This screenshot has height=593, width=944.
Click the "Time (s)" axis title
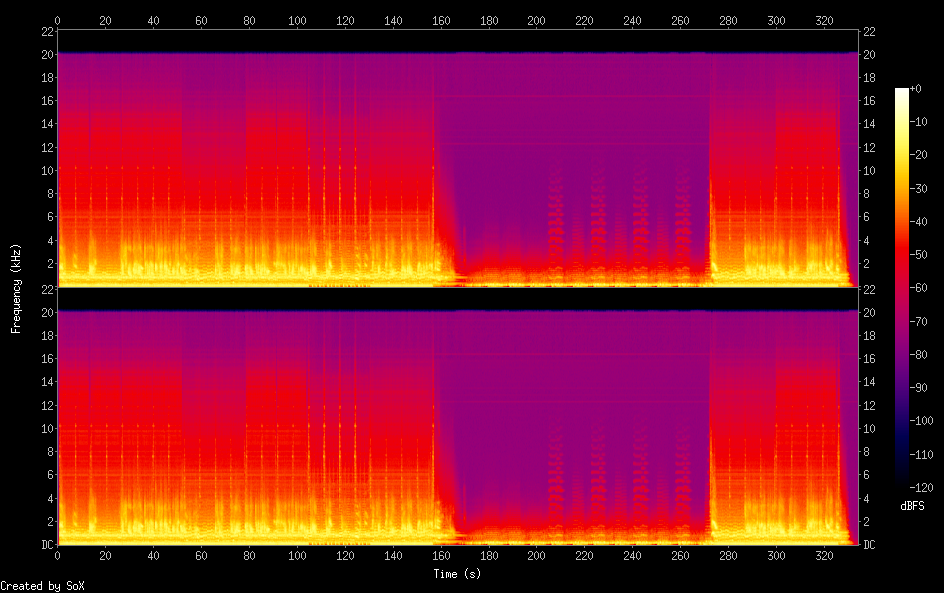tap(457, 574)
